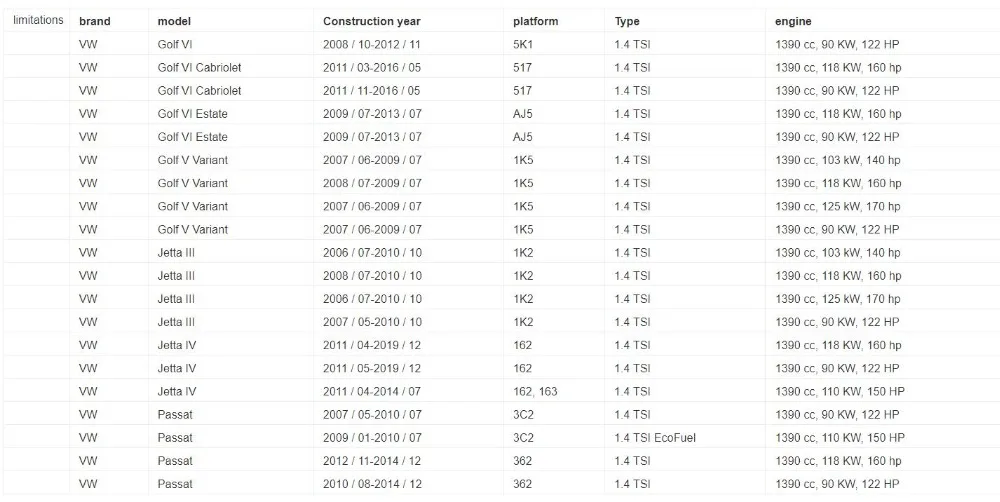Select construction year '2008 / 10-2012 / 11'
Screen dimensions: 1000x502
tap(371, 45)
